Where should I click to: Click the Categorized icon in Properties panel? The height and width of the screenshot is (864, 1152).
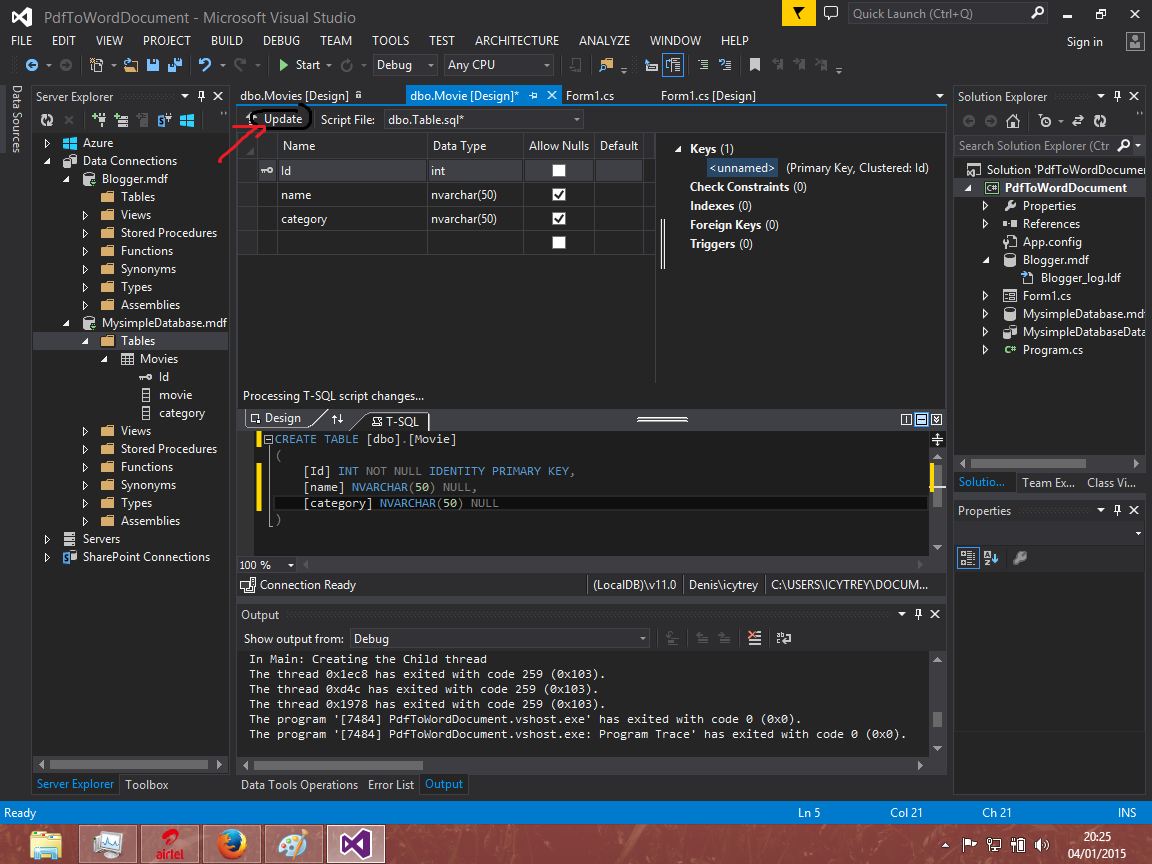click(968, 558)
